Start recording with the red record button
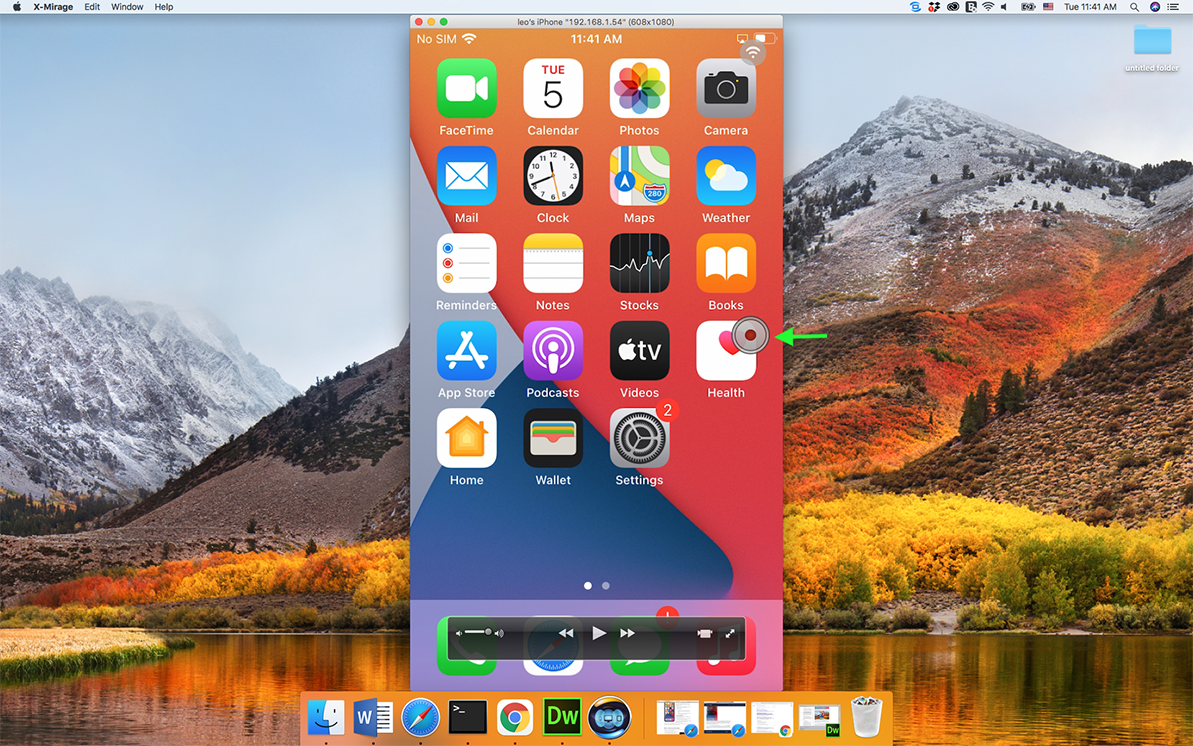The width and height of the screenshot is (1193, 746). click(x=750, y=335)
